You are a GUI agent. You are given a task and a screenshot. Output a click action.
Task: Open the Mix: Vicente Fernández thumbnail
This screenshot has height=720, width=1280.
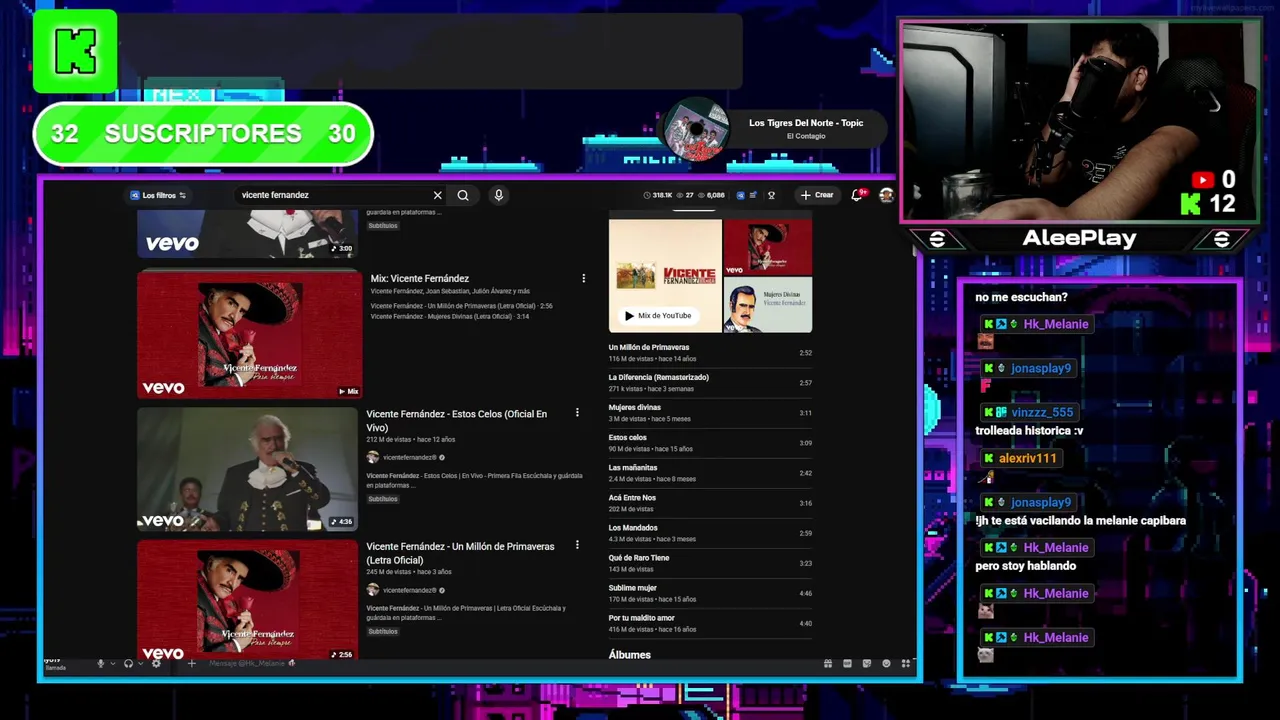coord(249,334)
